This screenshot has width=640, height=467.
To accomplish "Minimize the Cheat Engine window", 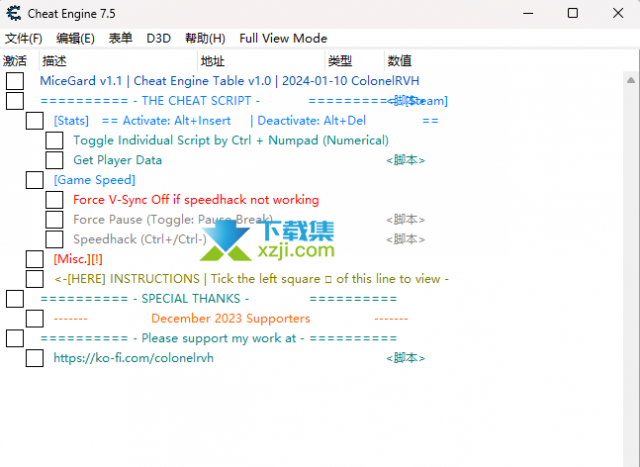I will point(528,13).
